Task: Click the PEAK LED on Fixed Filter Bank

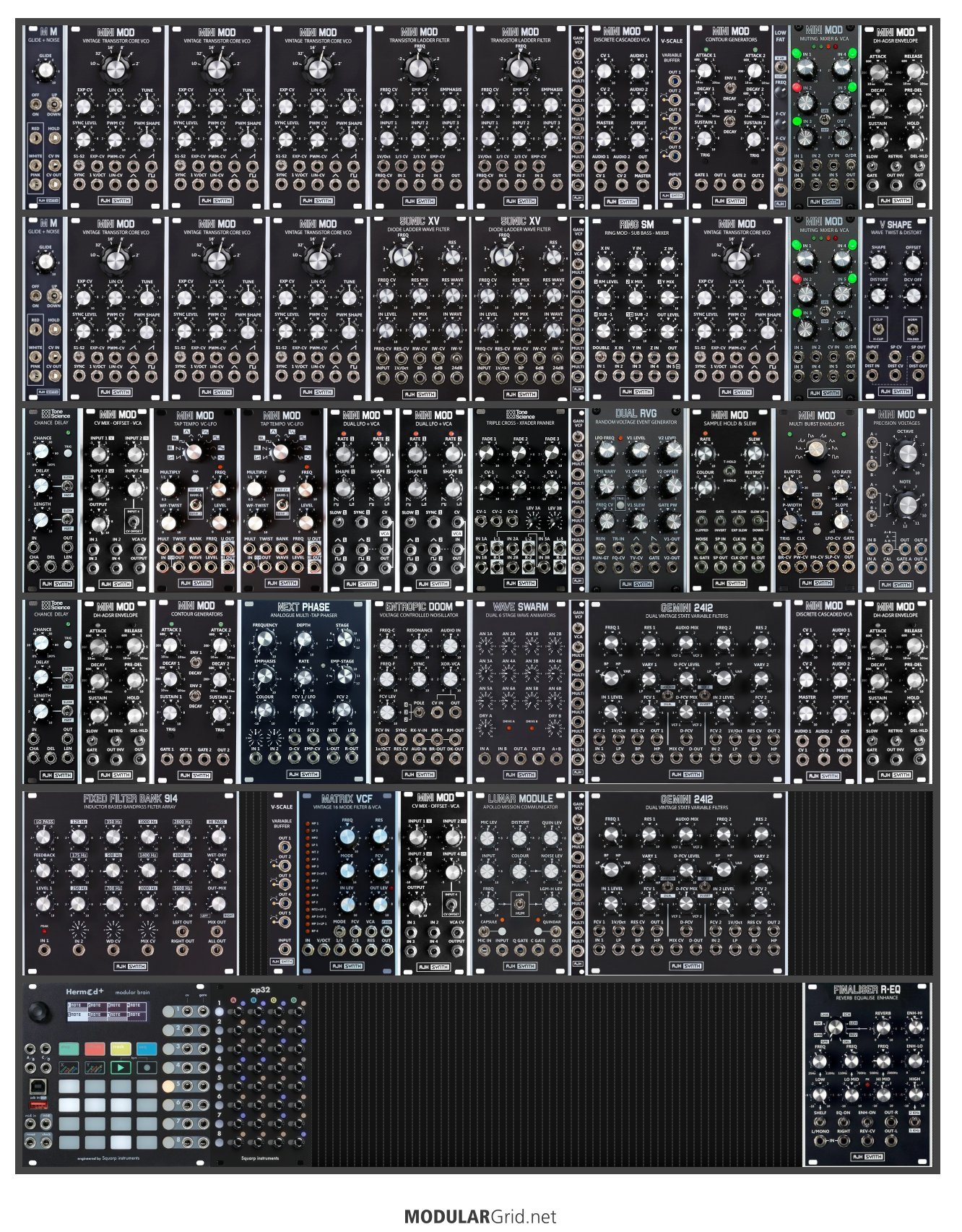Action: point(45,931)
